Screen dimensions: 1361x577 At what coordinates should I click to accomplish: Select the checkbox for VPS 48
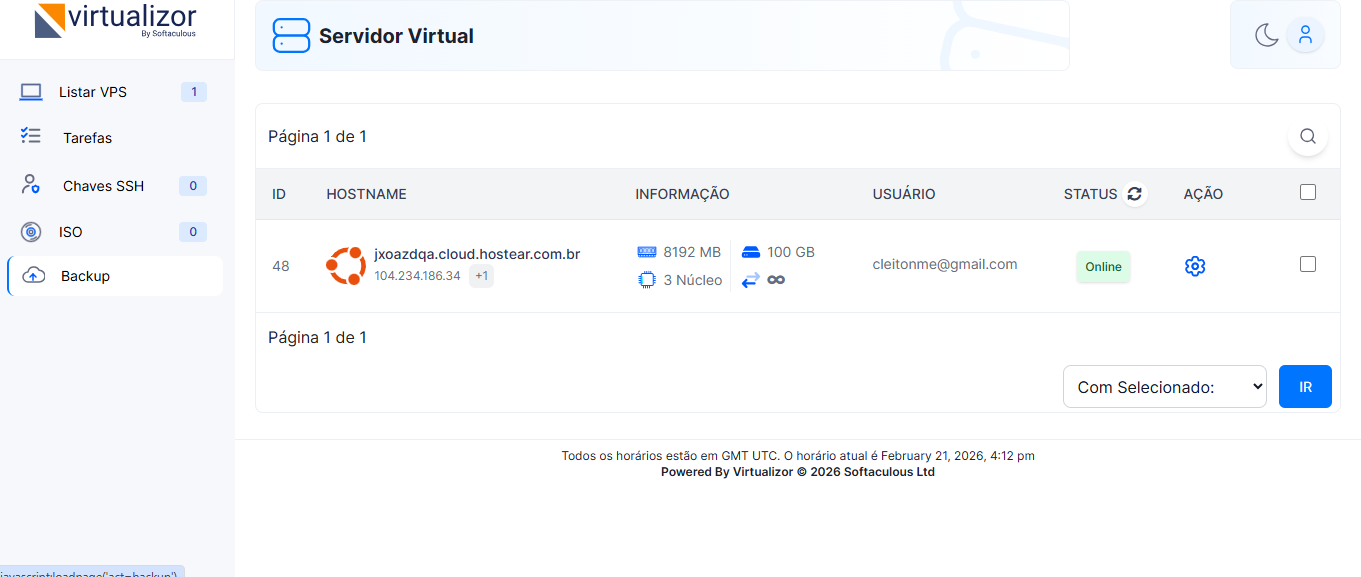(1307, 265)
